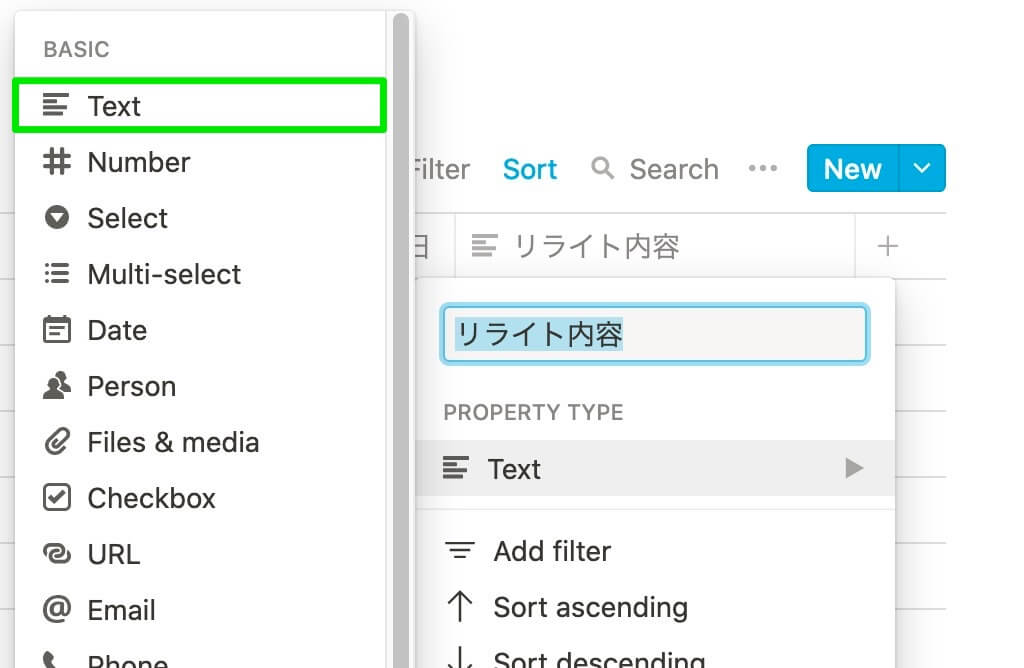Choose the Multi-select property type
This screenshot has width=1024, height=668.
[x=200, y=274]
